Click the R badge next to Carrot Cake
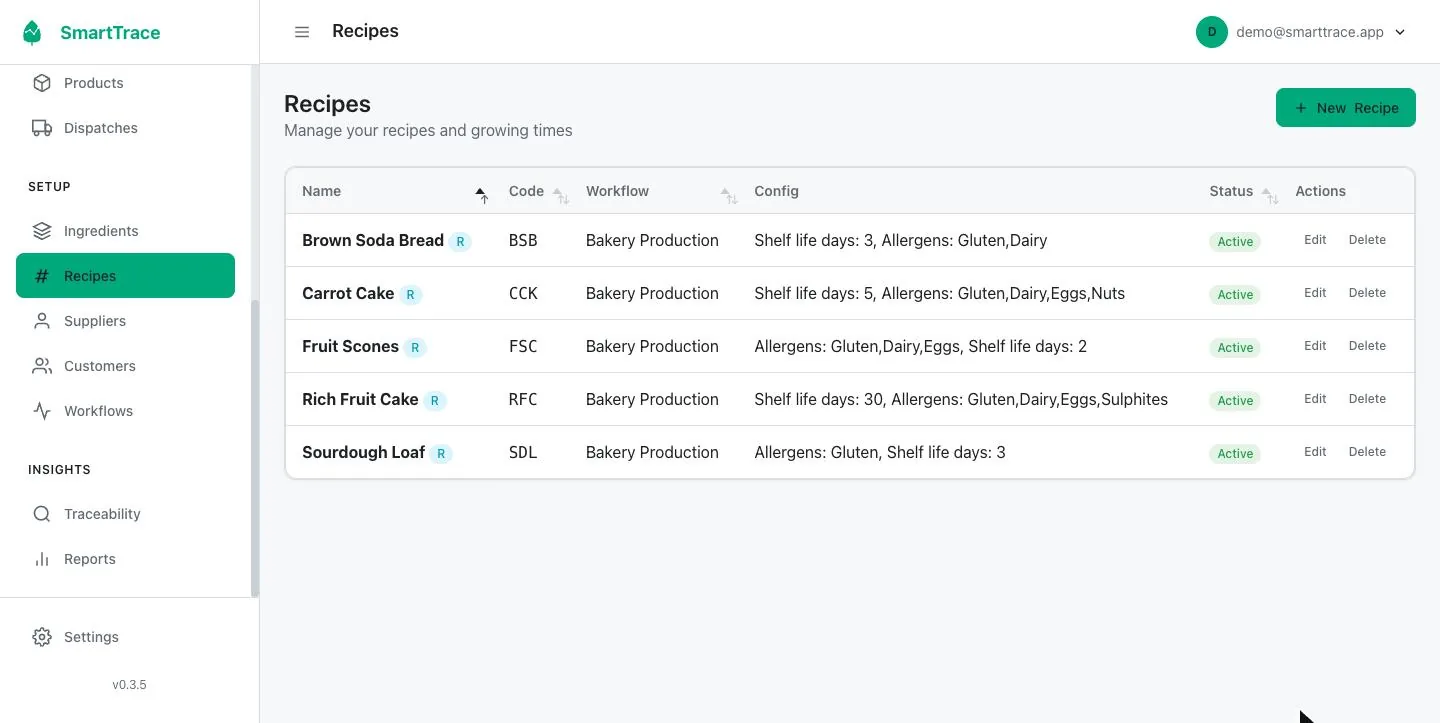 [x=411, y=294]
